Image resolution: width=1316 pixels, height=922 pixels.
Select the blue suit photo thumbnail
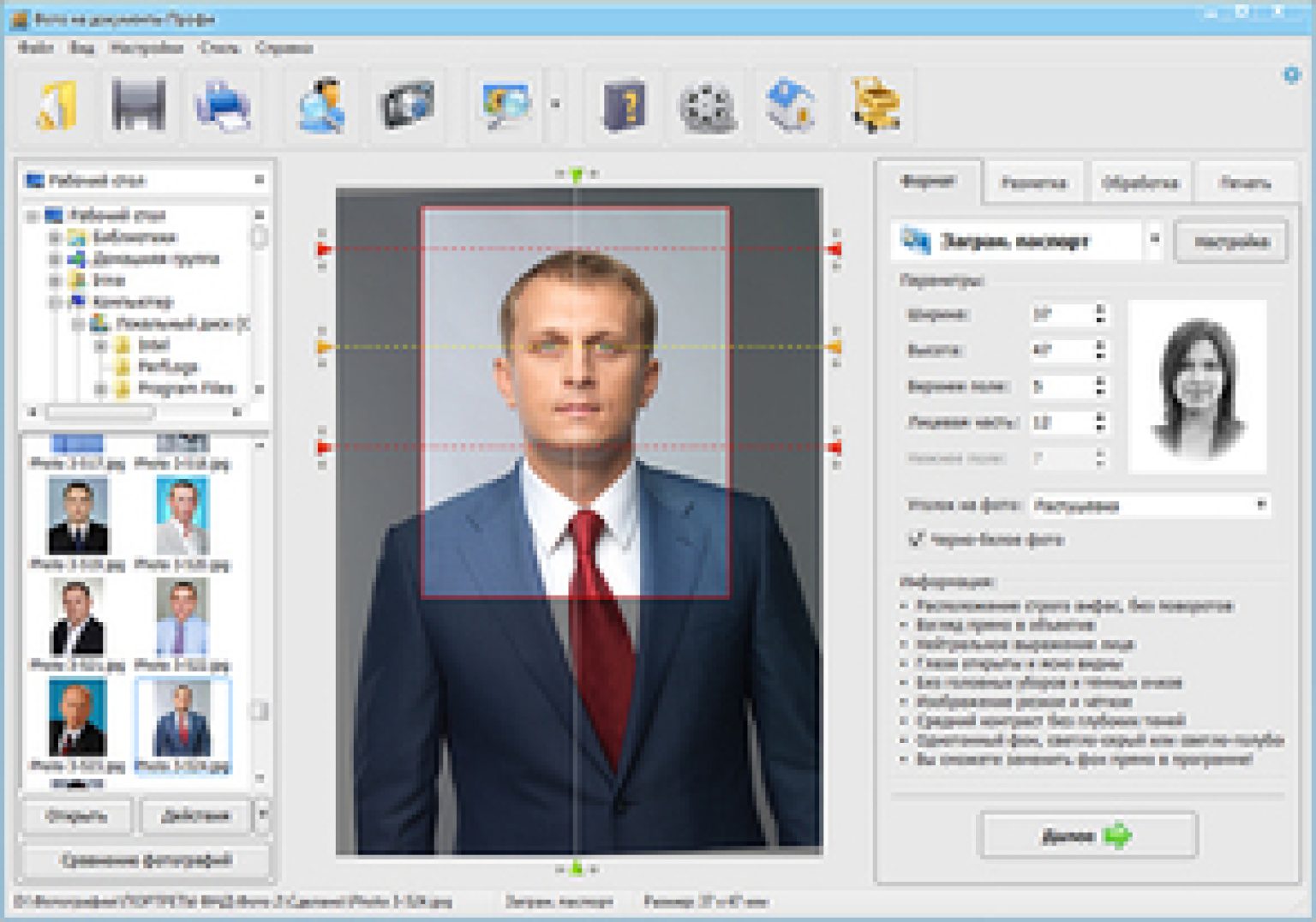(x=182, y=721)
